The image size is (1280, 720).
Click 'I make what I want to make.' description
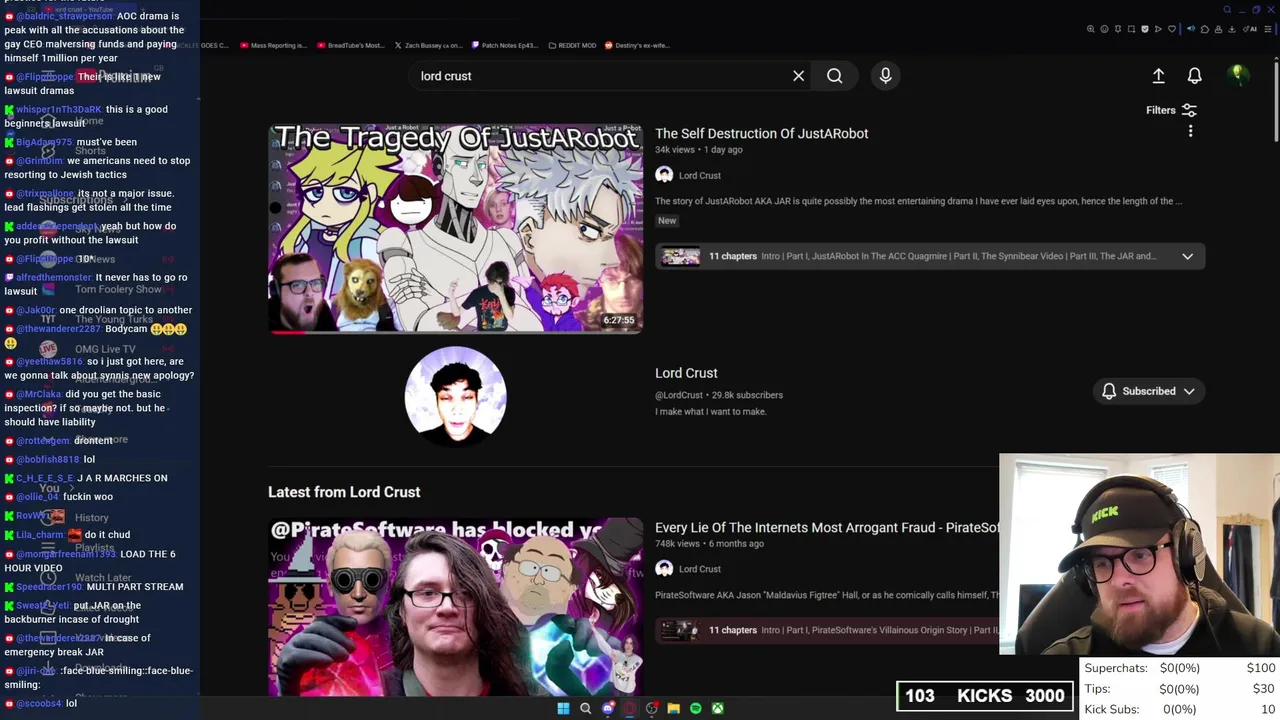(x=711, y=412)
